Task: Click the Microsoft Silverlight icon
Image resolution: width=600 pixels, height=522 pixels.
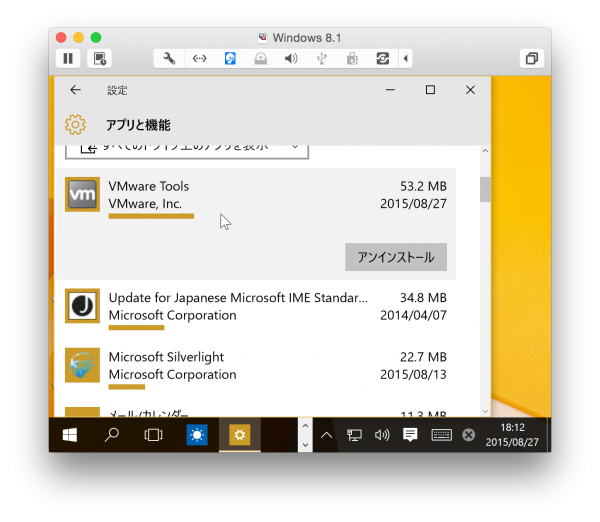Action: (82, 365)
